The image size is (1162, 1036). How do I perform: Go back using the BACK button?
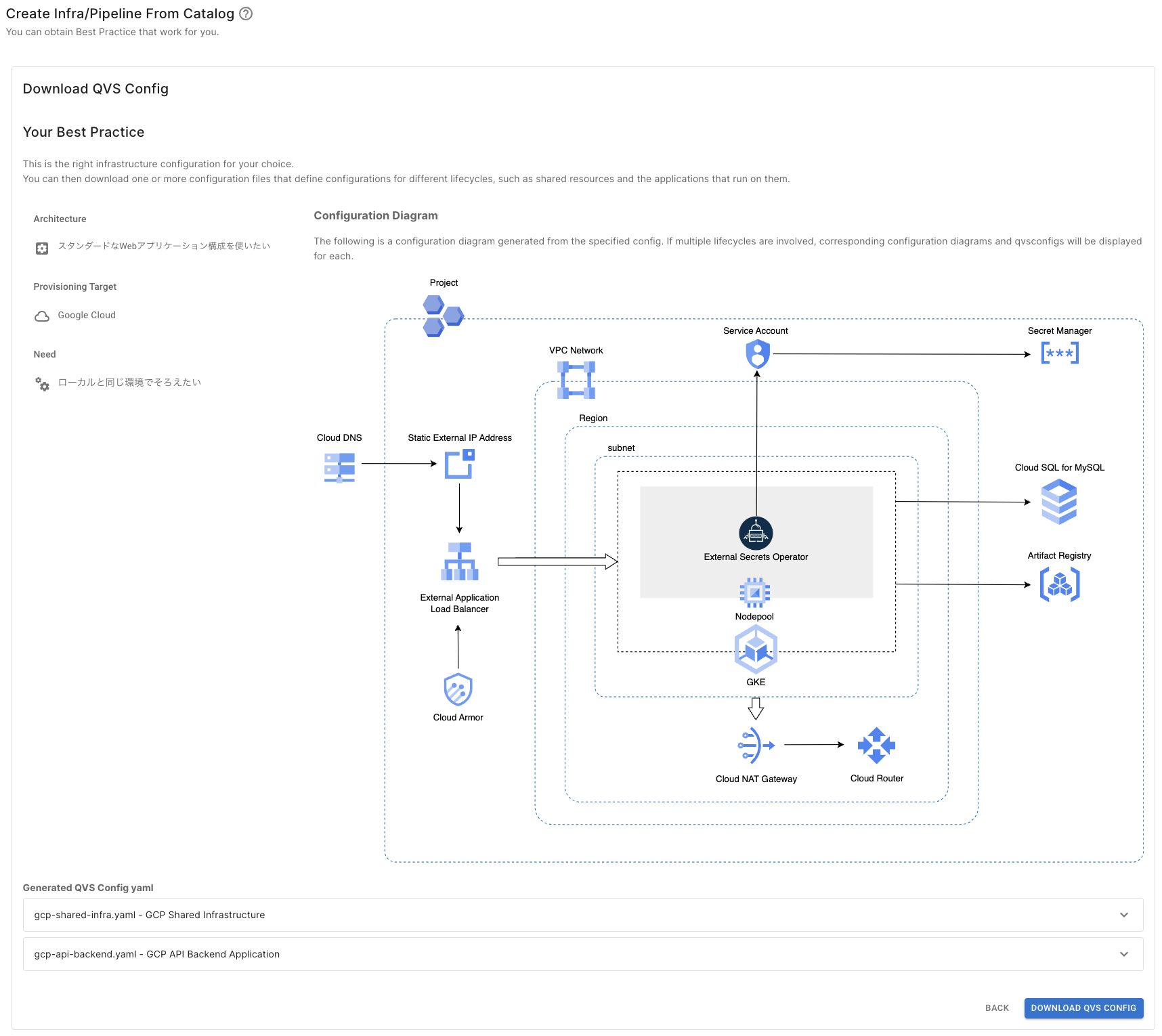click(997, 1008)
